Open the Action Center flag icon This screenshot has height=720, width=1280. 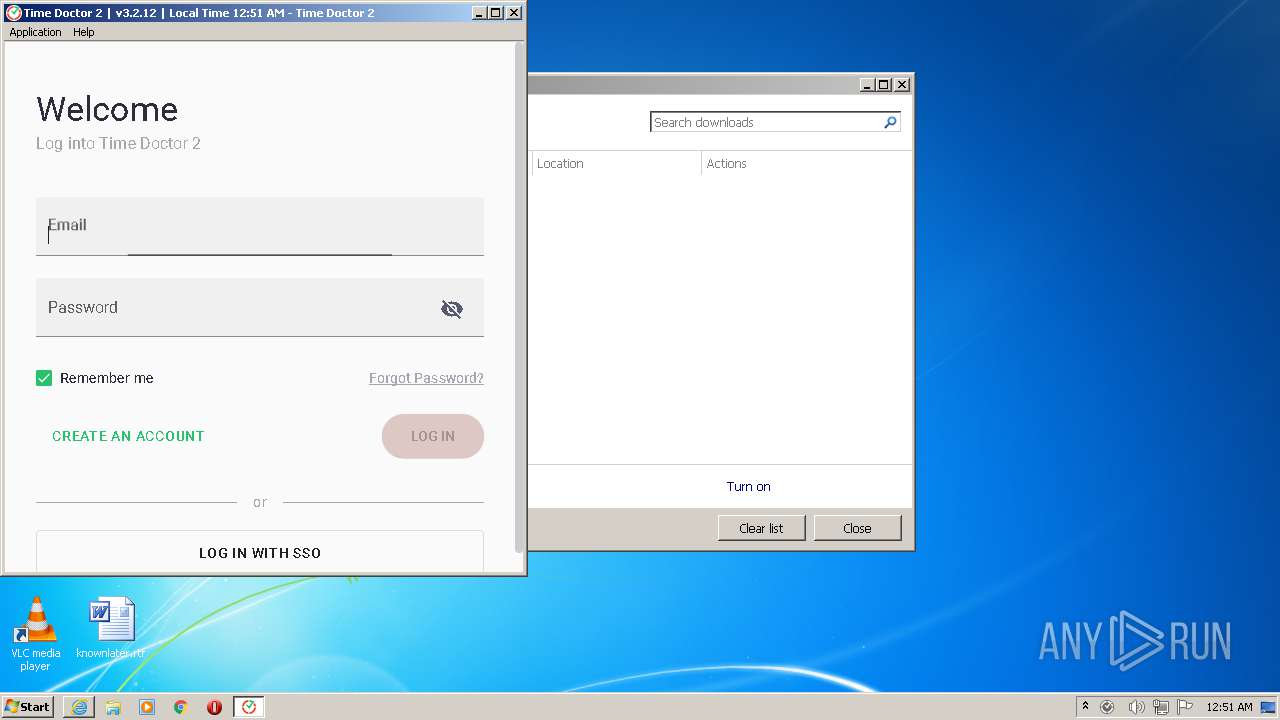[x=1185, y=707]
